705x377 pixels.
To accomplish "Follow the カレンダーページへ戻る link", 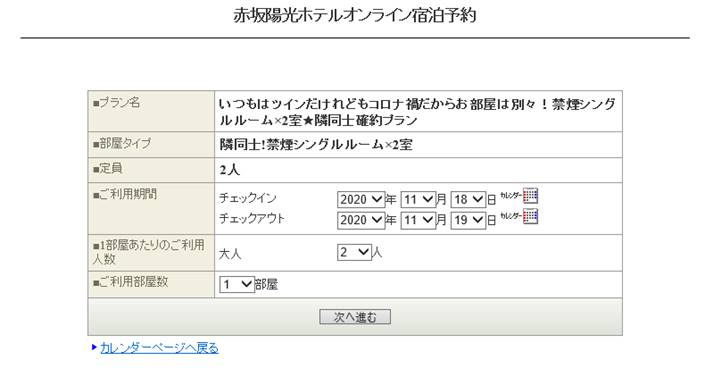I will click(x=159, y=348).
